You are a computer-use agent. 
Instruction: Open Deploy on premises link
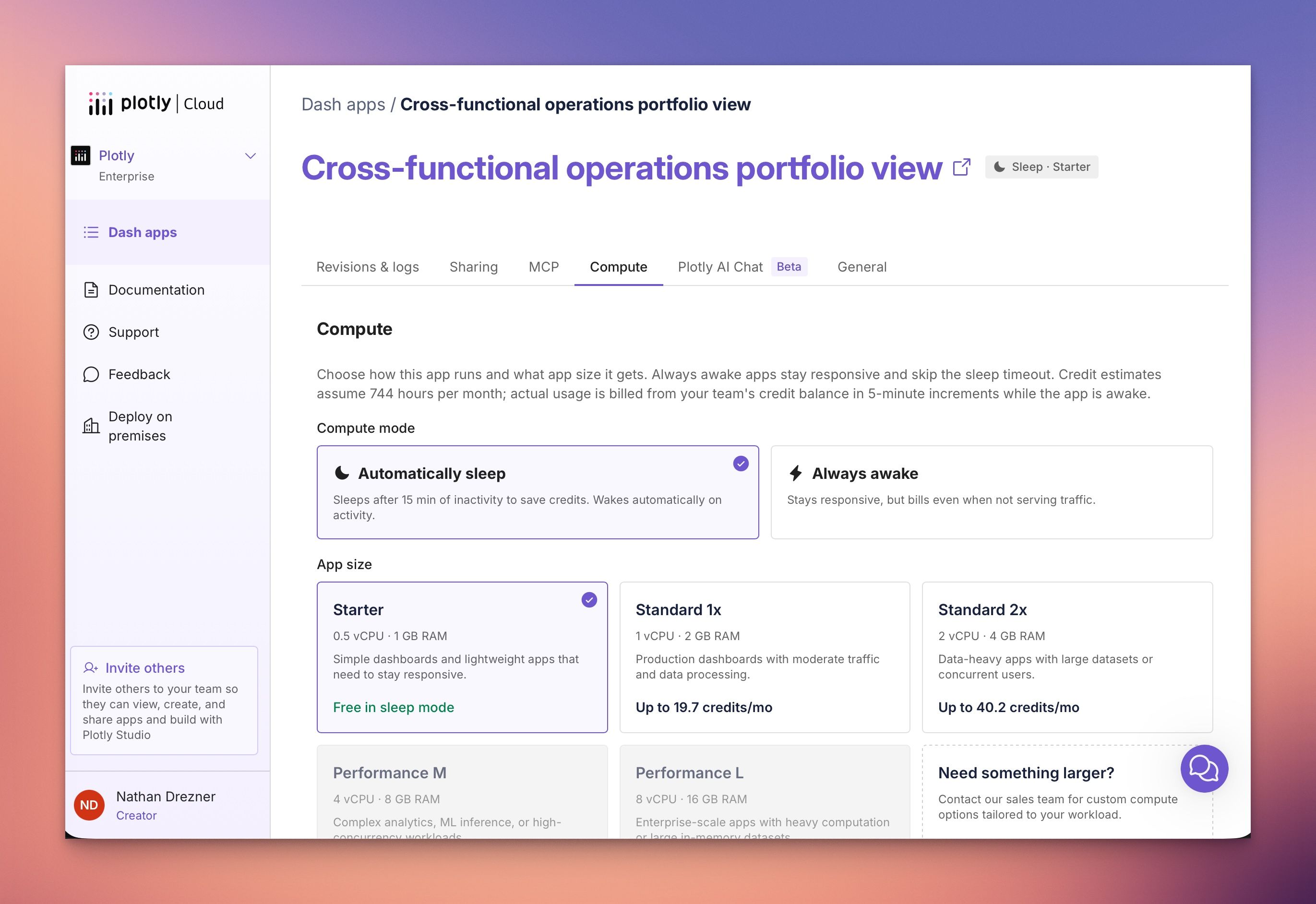(x=141, y=426)
